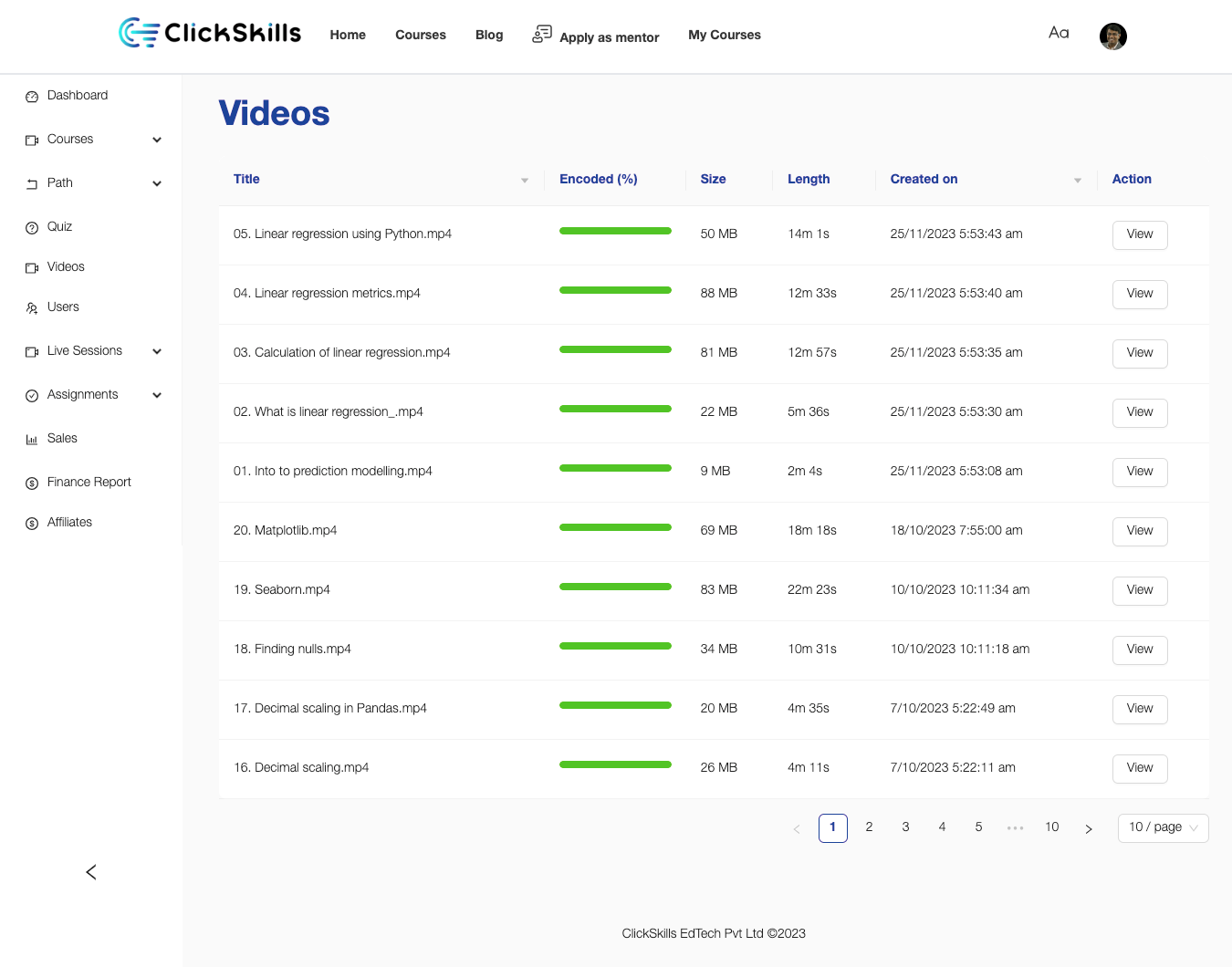Open the Sales chart icon

32,438
